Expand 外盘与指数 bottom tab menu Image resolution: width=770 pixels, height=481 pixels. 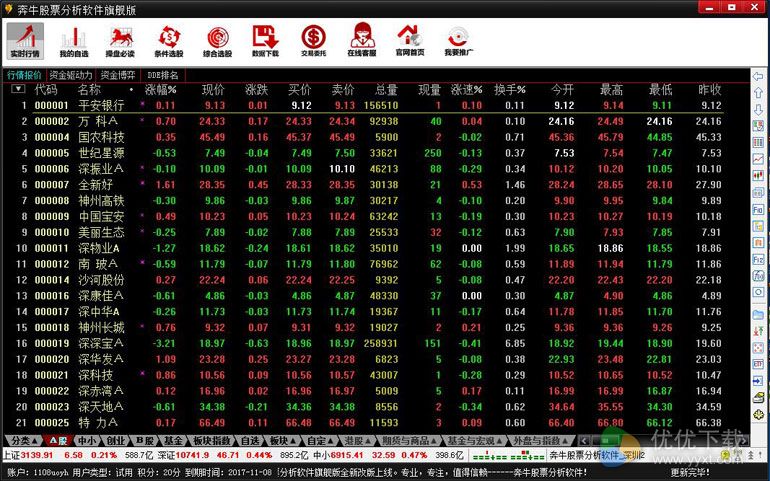tap(541, 441)
